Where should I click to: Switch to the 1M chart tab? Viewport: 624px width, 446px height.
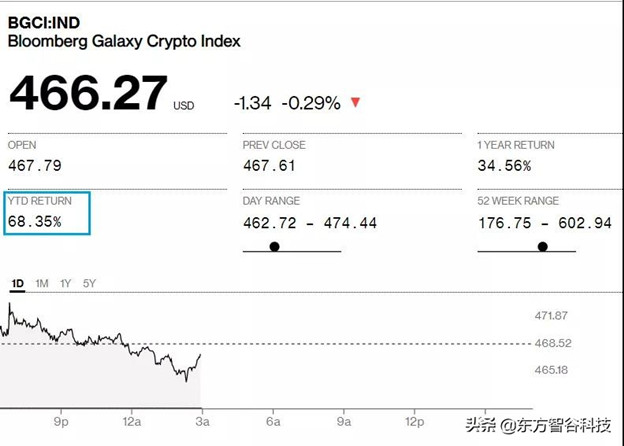pos(42,284)
